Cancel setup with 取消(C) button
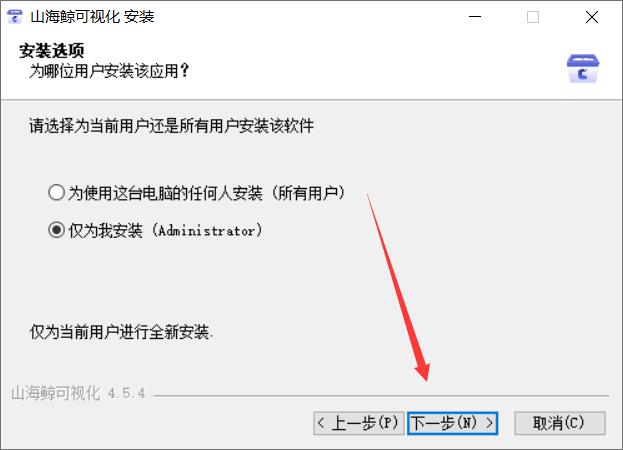This screenshot has height=450, width=623. [560, 423]
